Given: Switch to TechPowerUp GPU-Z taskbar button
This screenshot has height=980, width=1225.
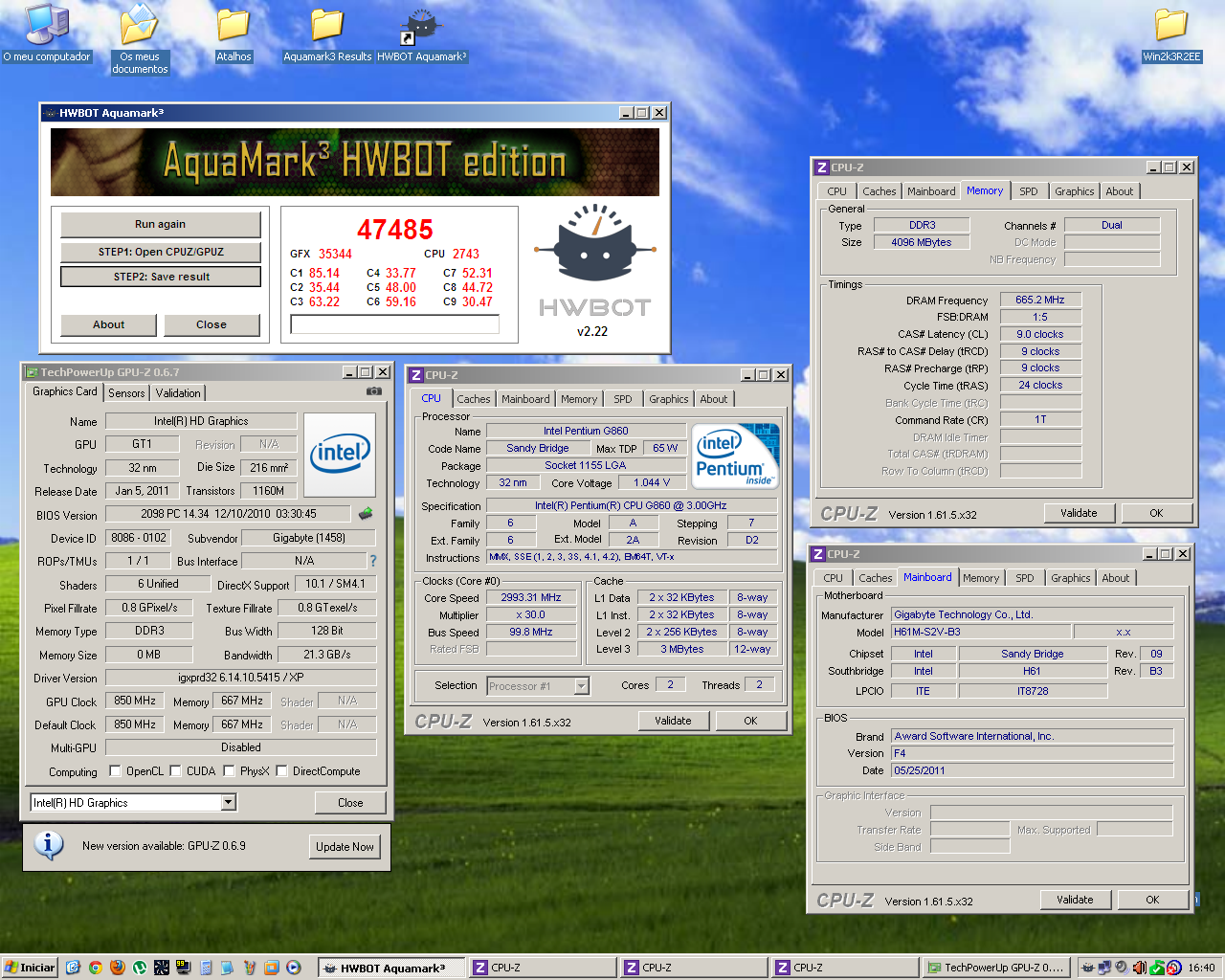Looking at the screenshot, I should (x=995, y=968).
